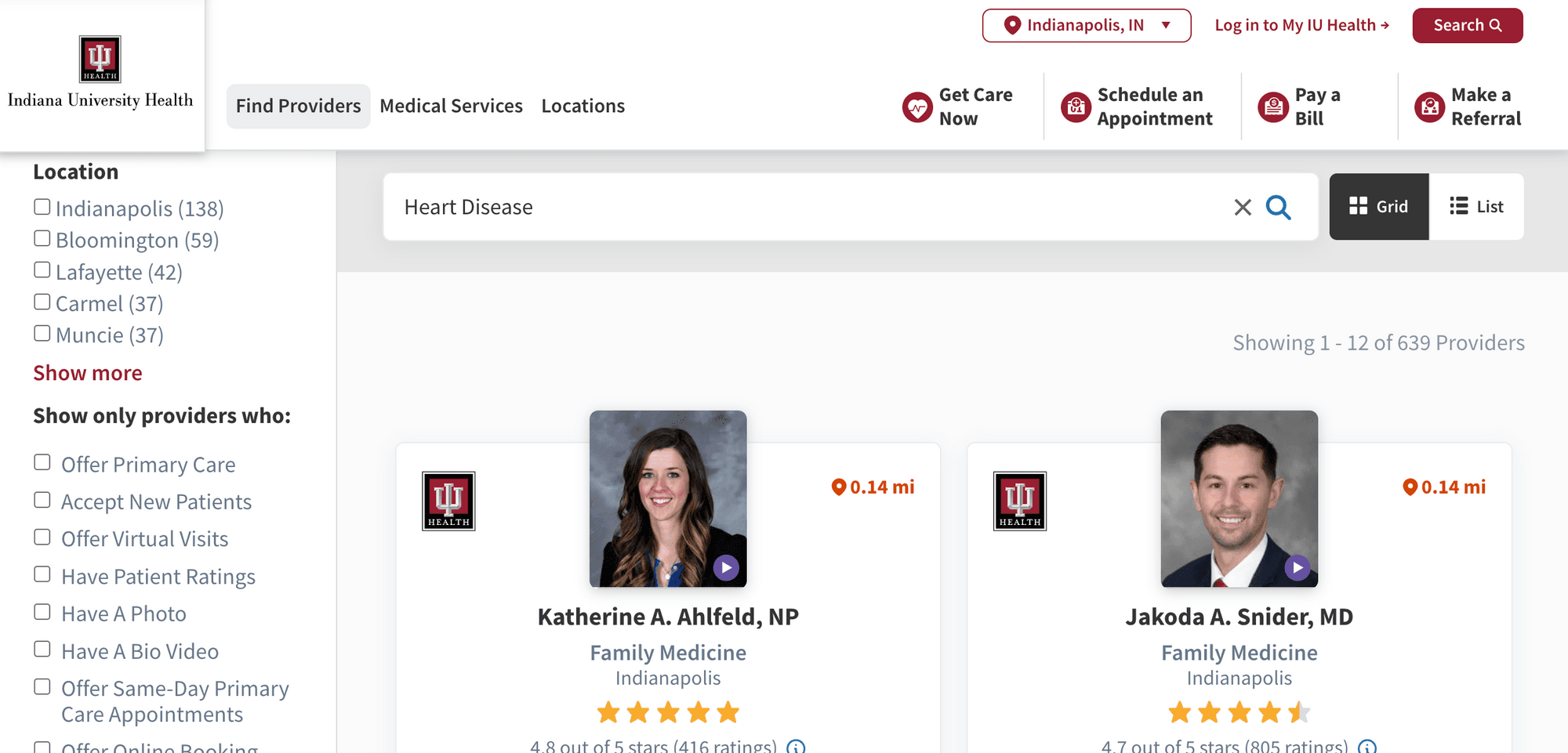Screen dimensions: 1568x753
Task: Click the Make a Referral icon
Action: (1429, 107)
